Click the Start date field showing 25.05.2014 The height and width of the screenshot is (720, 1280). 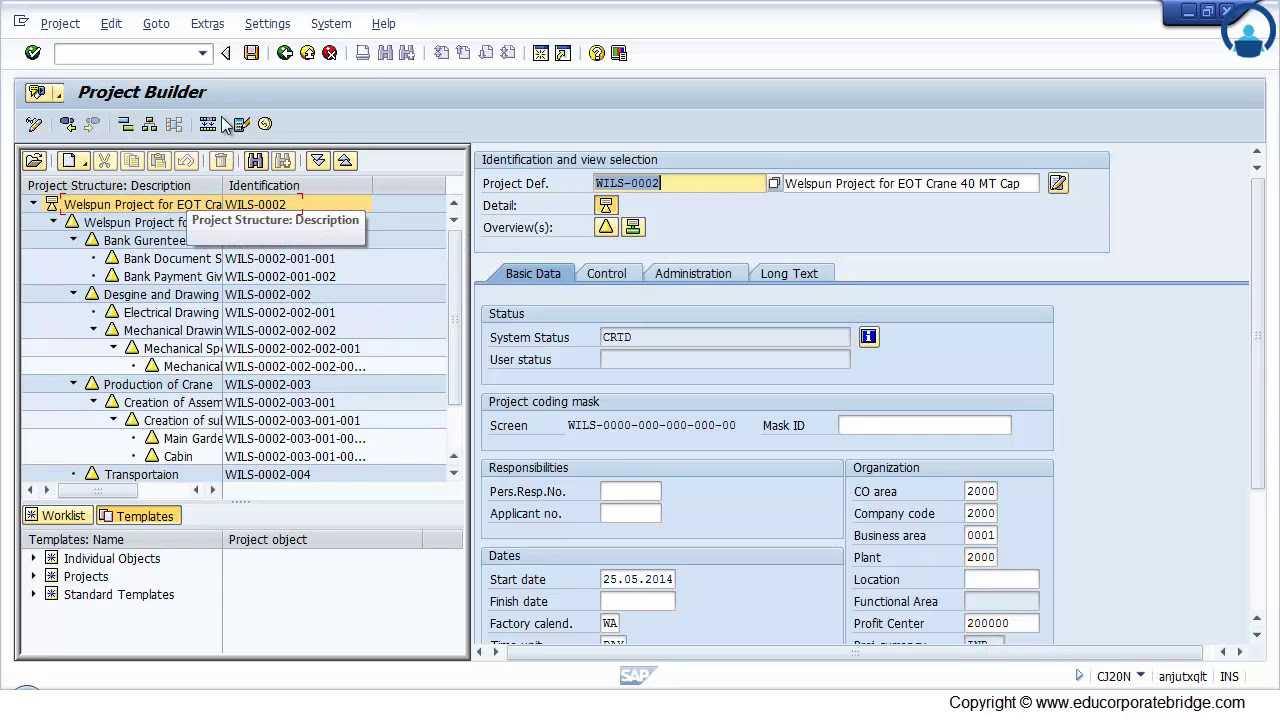coord(638,579)
